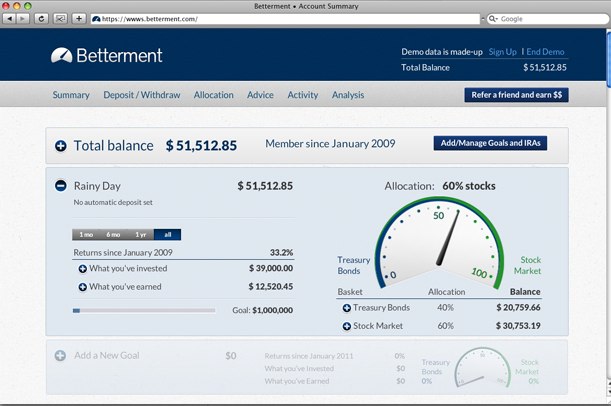Click the Sign Up link
The height and width of the screenshot is (406, 611).
pos(502,51)
